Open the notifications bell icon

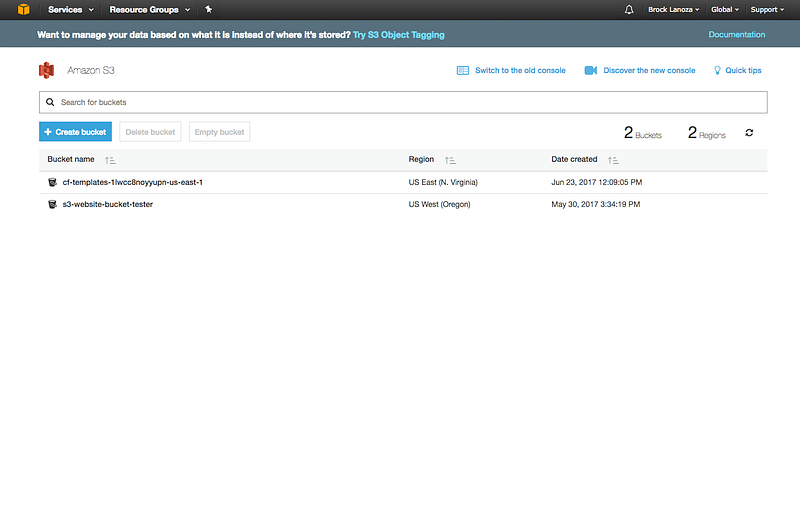pos(629,10)
